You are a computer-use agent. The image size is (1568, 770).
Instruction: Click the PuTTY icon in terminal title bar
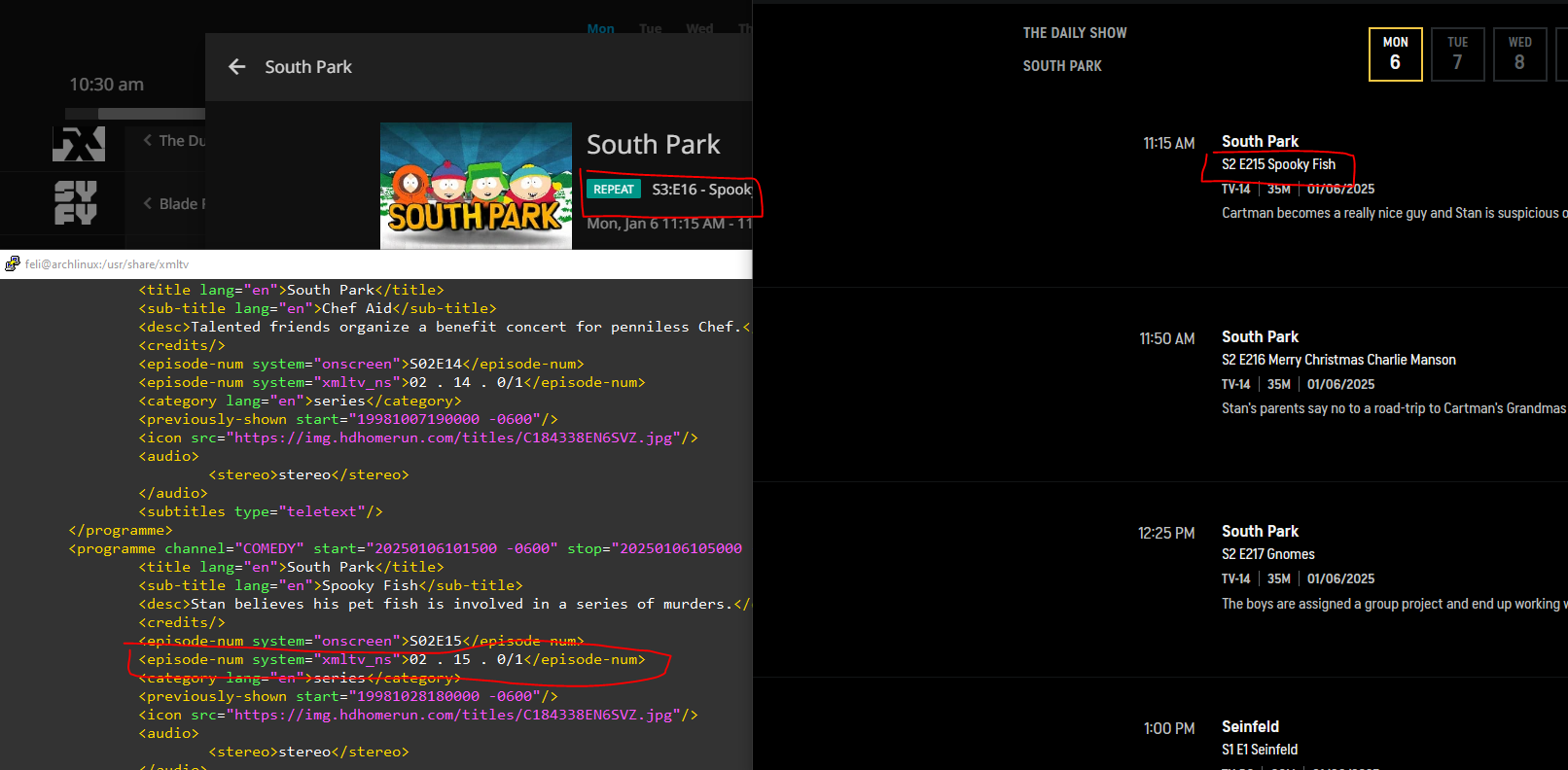coord(12,263)
